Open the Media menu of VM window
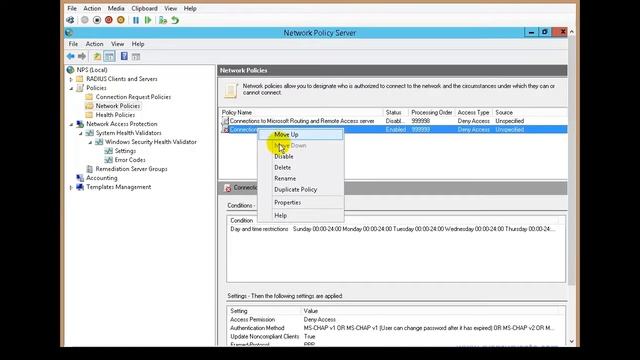The height and width of the screenshot is (360, 640). coord(116,8)
